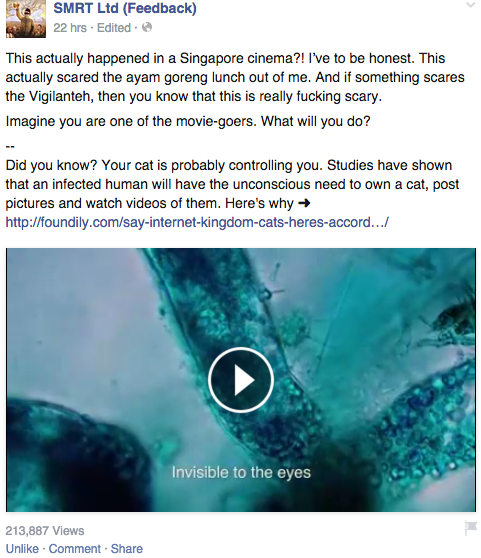This screenshot has height=558, width=481.
Task: Click Unlike under the video
Action: point(22,549)
